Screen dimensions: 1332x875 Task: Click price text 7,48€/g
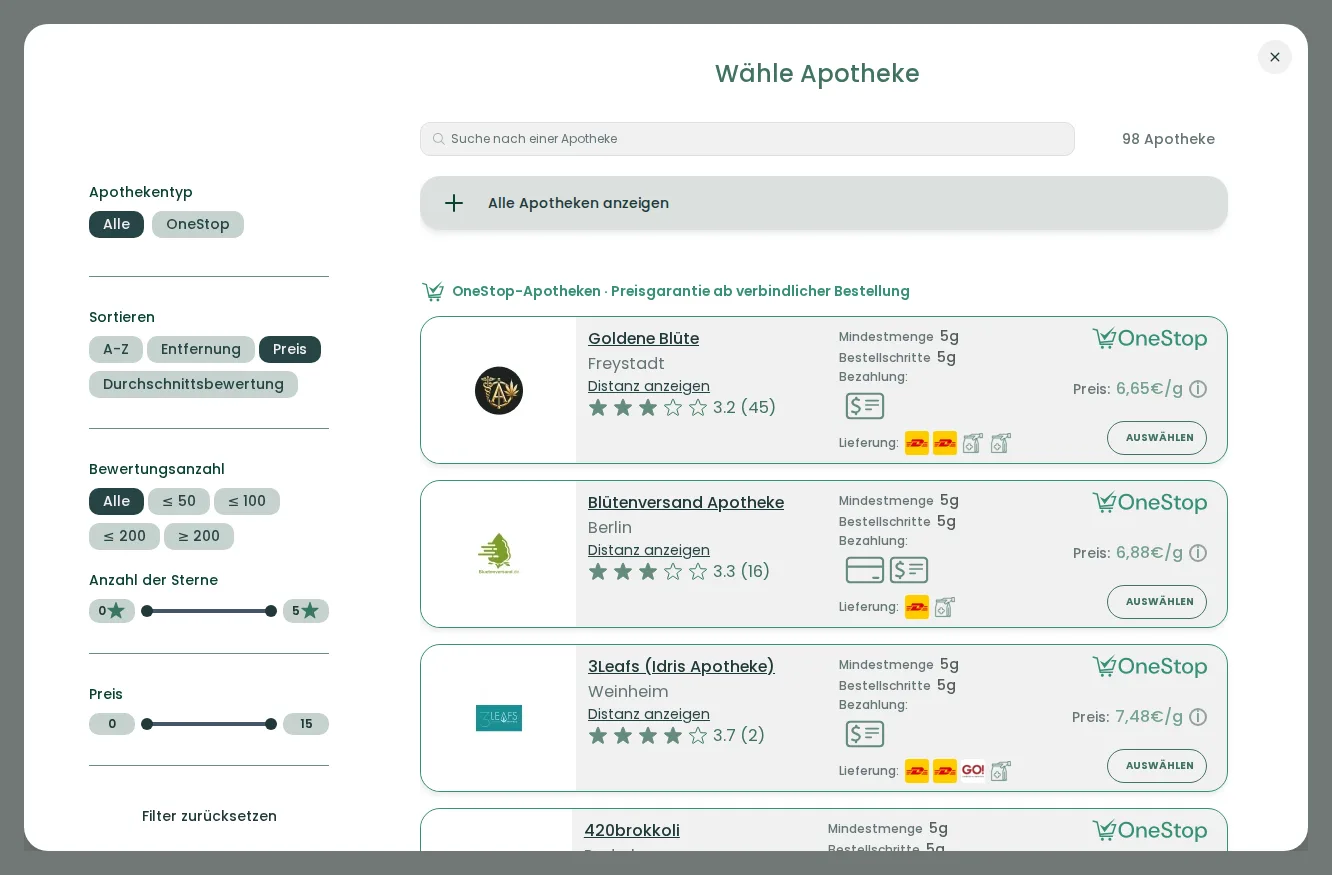pyautogui.click(x=1149, y=717)
